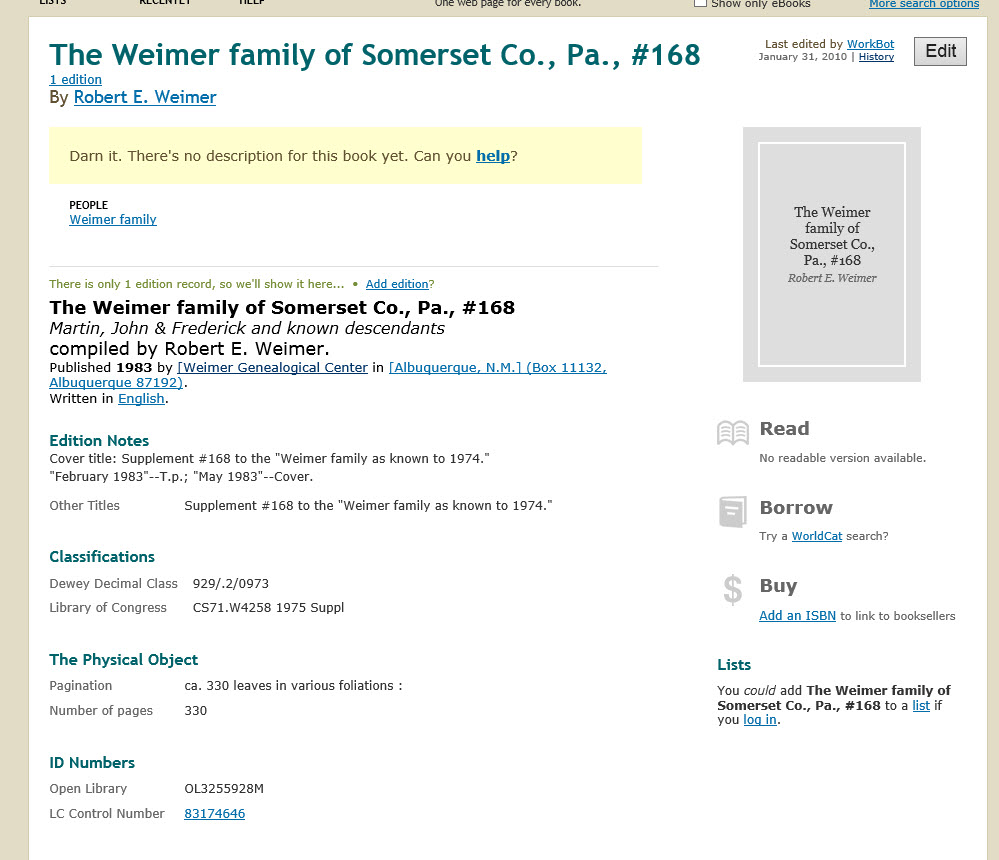This screenshot has height=860, width=999.
Task: Toggle the Show only eBooks checkbox
Action: click(x=700, y=3)
